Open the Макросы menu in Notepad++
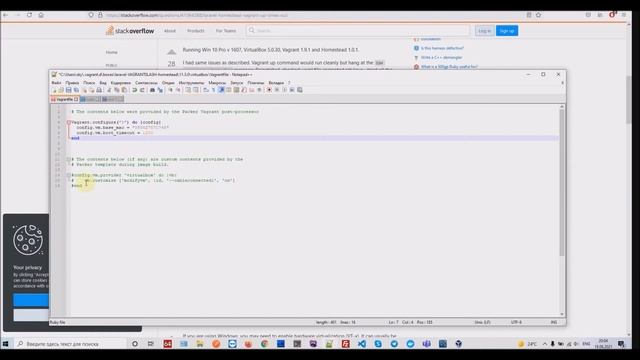 pyautogui.click(x=217, y=83)
